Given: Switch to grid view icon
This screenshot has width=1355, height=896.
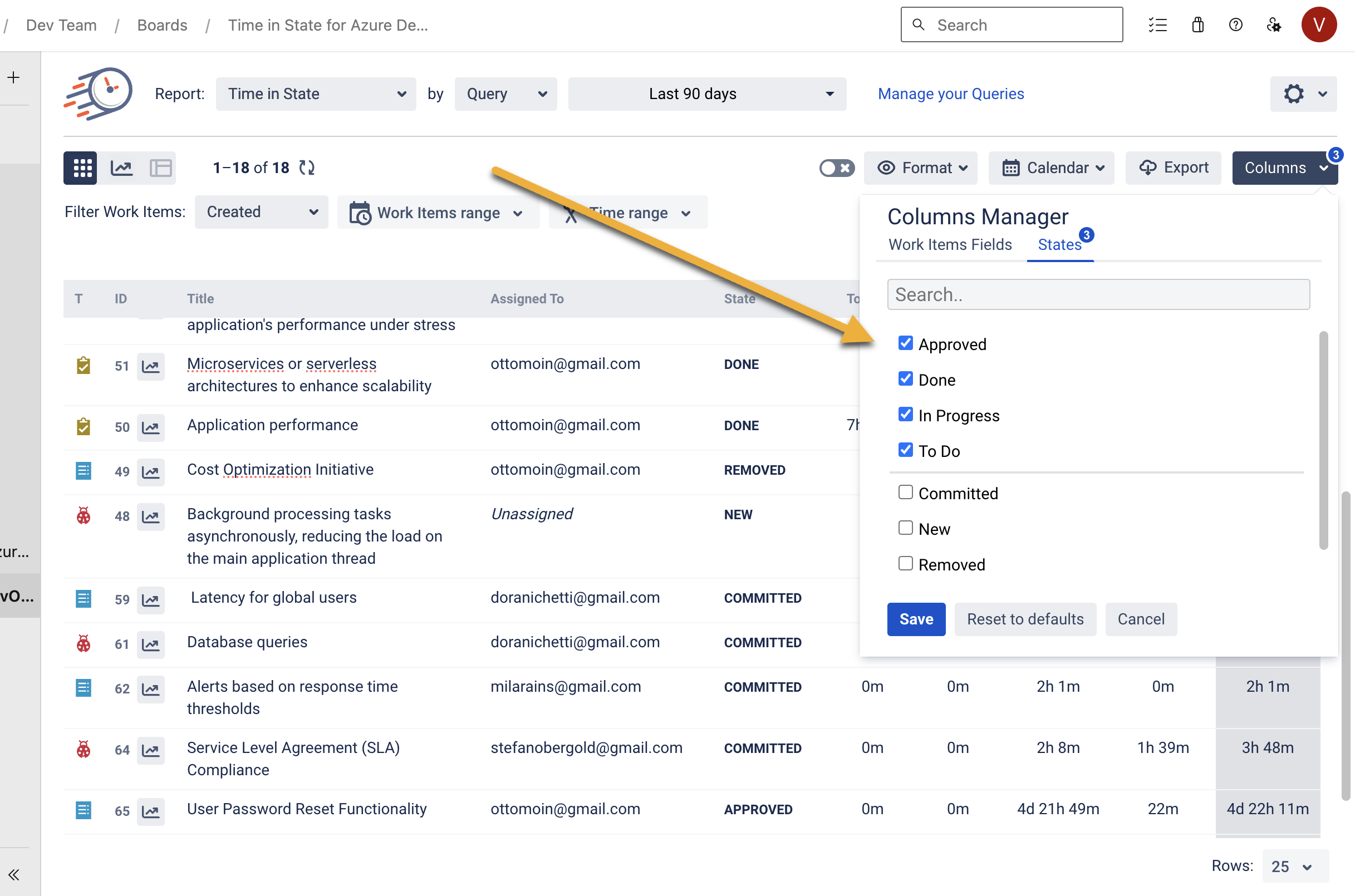Looking at the screenshot, I should [82, 168].
